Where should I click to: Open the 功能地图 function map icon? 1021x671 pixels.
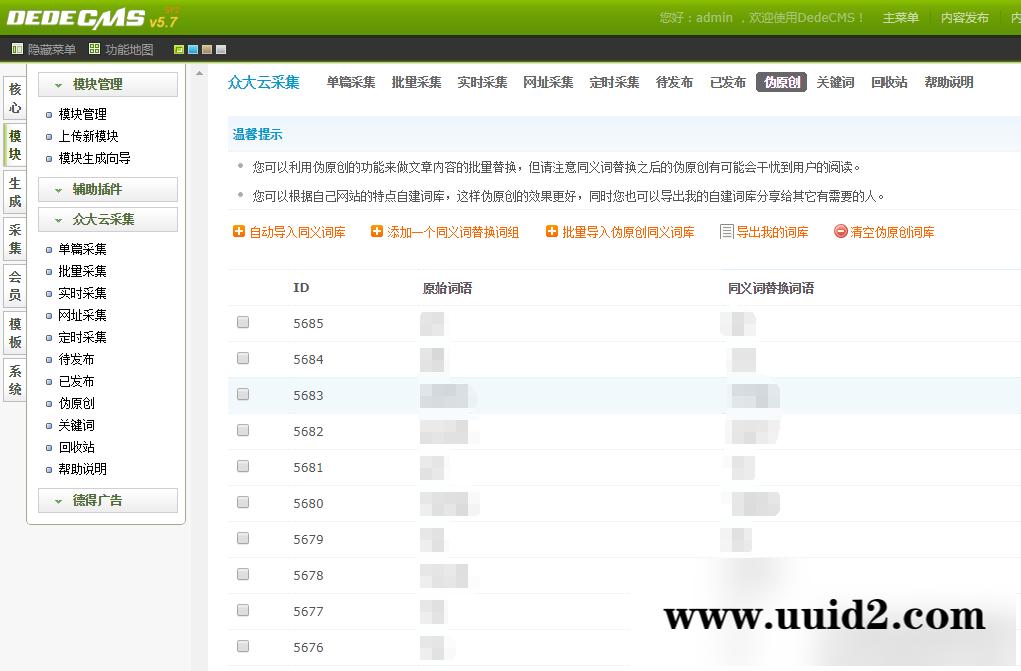(95, 47)
